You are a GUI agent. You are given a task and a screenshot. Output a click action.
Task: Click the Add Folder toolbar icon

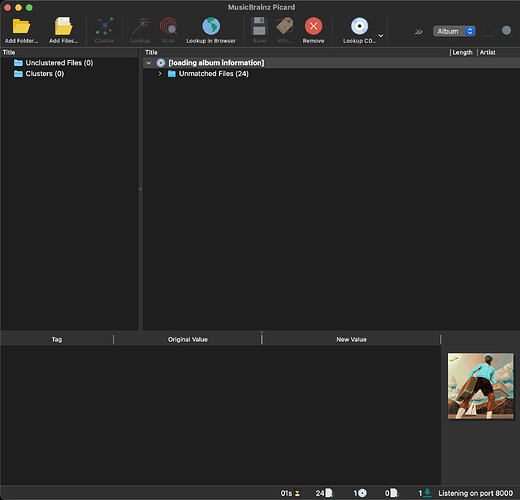tap(21, 26)
